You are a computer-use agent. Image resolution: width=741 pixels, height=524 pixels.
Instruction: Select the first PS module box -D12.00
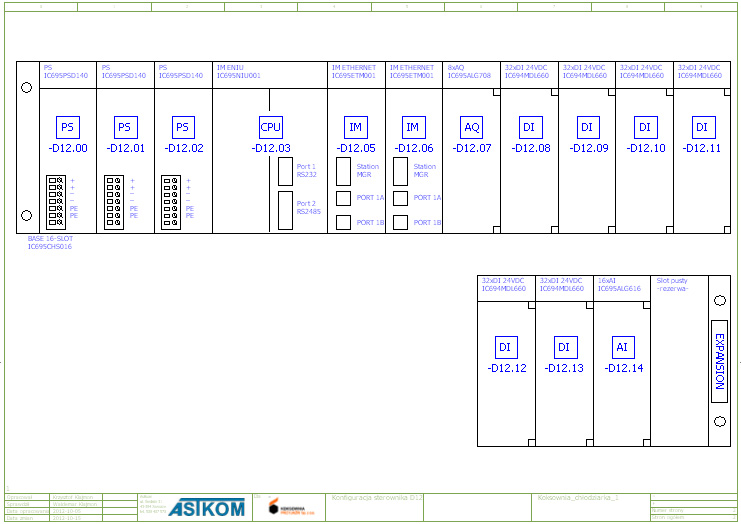click(x=67, y=127)
